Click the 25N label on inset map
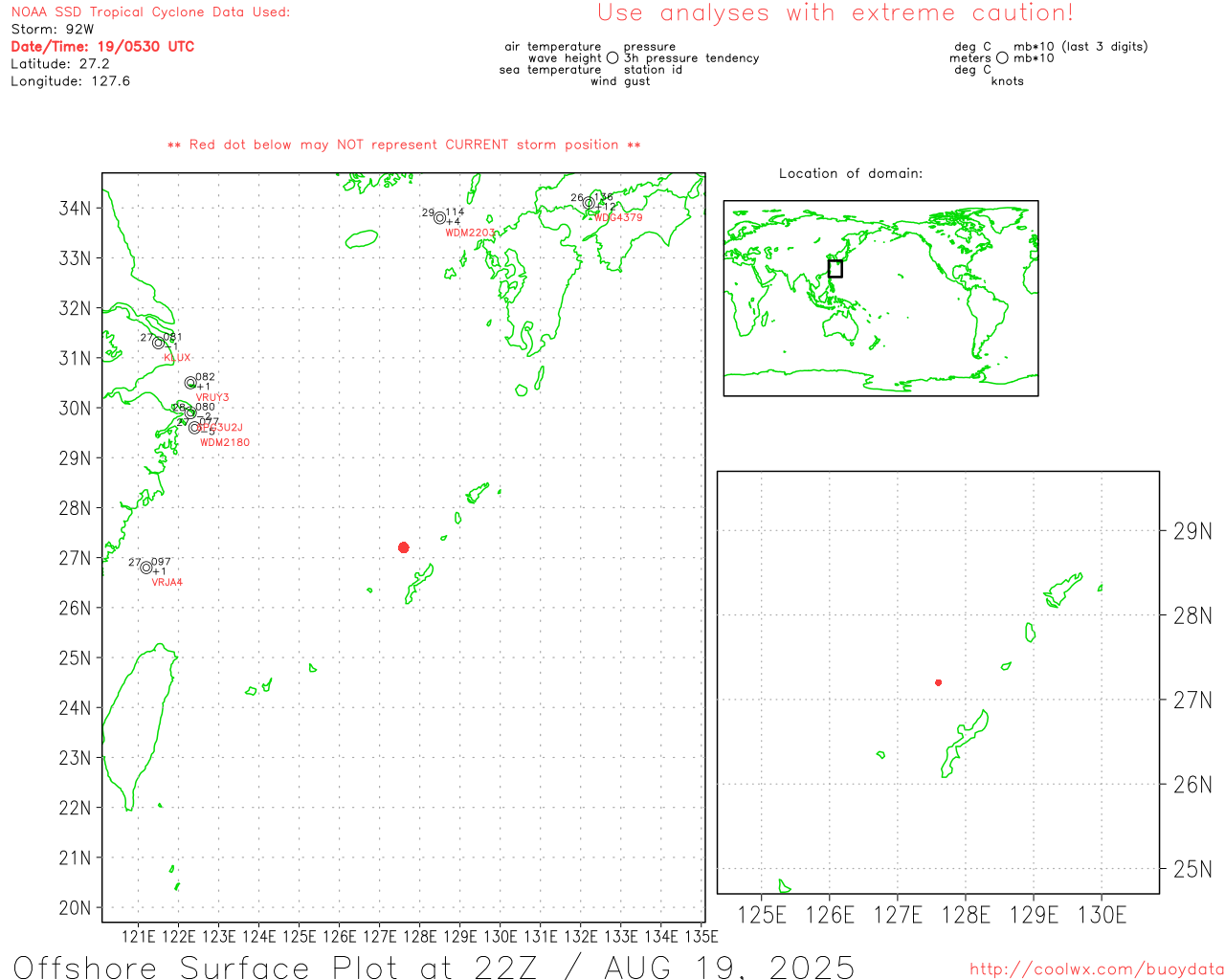 click(1192, 869)
